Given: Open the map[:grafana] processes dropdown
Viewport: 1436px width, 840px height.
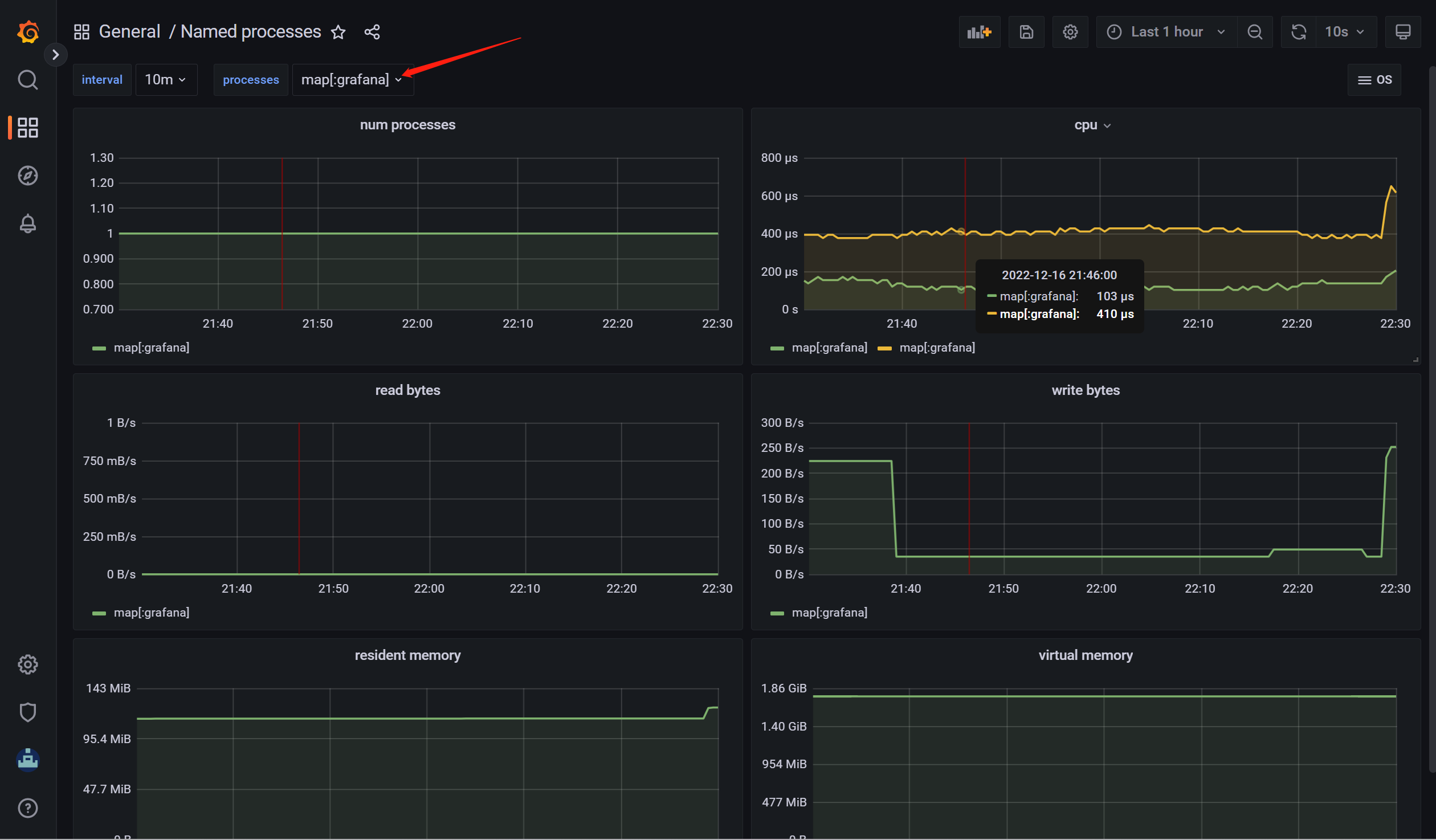Looking at the screenshot, I should tap(353, 80).
